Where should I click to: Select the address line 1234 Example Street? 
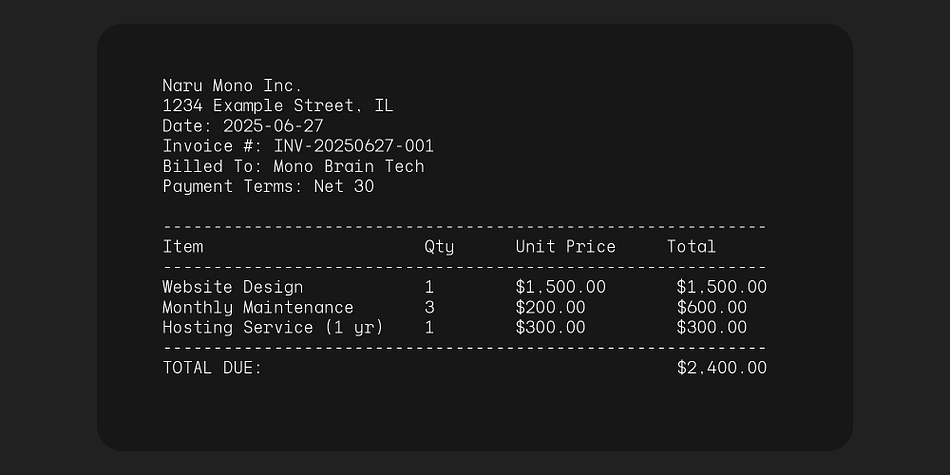277,105
